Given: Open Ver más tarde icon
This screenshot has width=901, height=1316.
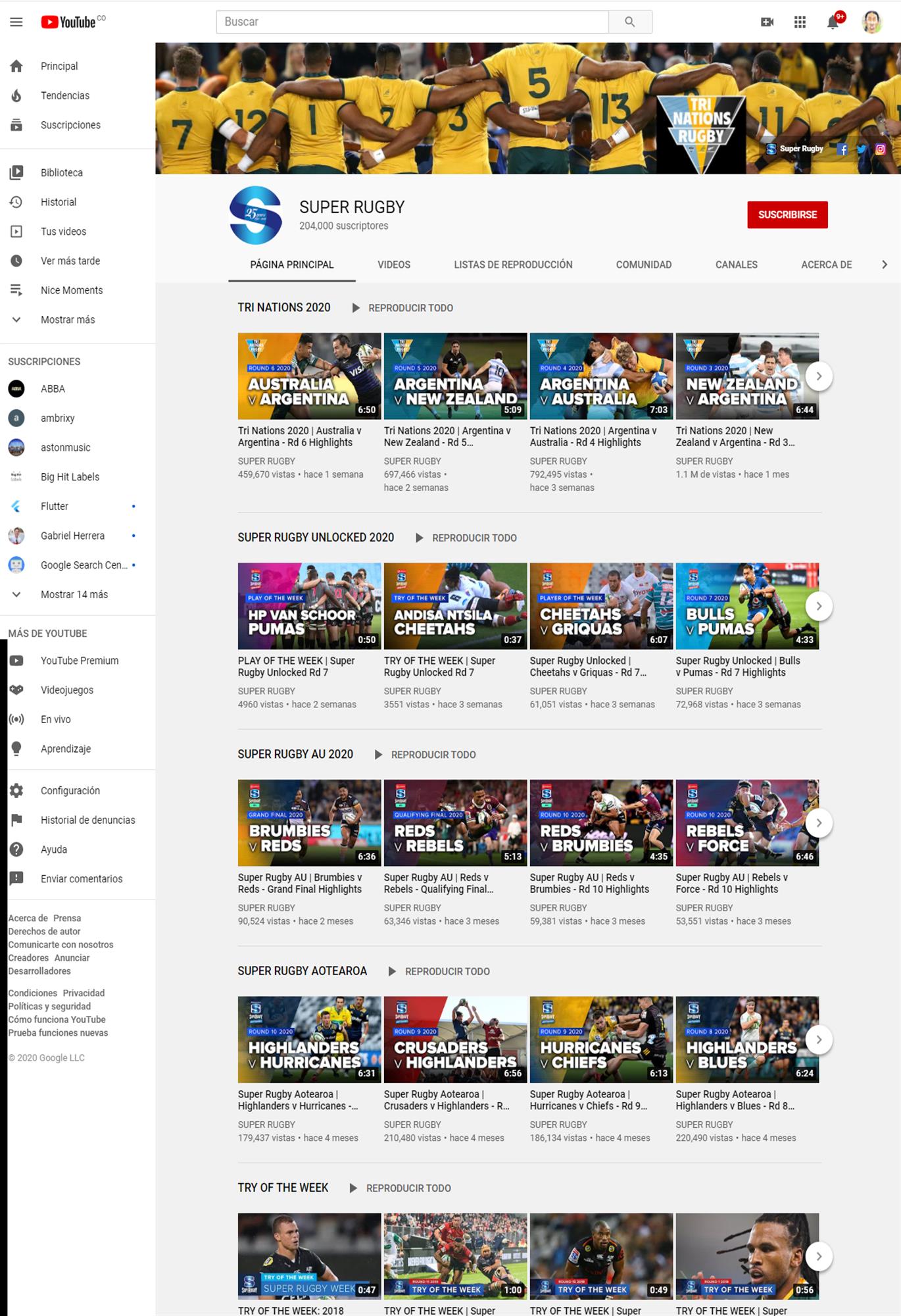Looking at the screenshot, I should [16, 261].
